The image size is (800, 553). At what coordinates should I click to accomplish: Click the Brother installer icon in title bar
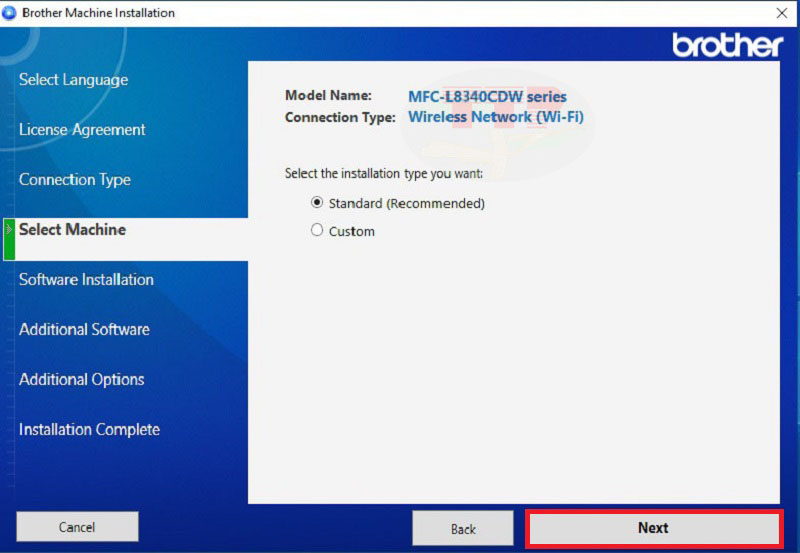[10, 13]
